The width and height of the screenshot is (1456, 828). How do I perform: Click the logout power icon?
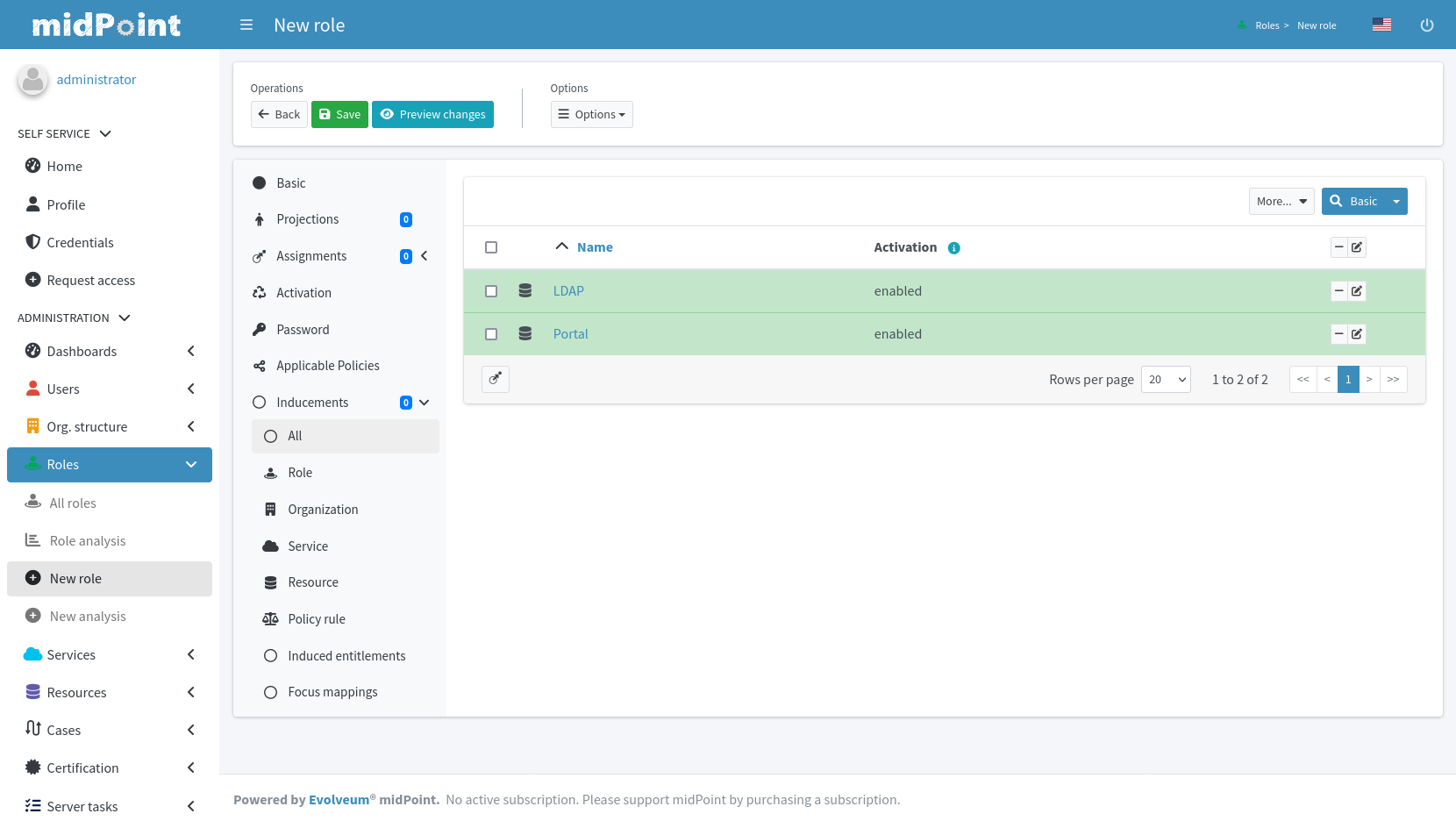point(1427,25)
